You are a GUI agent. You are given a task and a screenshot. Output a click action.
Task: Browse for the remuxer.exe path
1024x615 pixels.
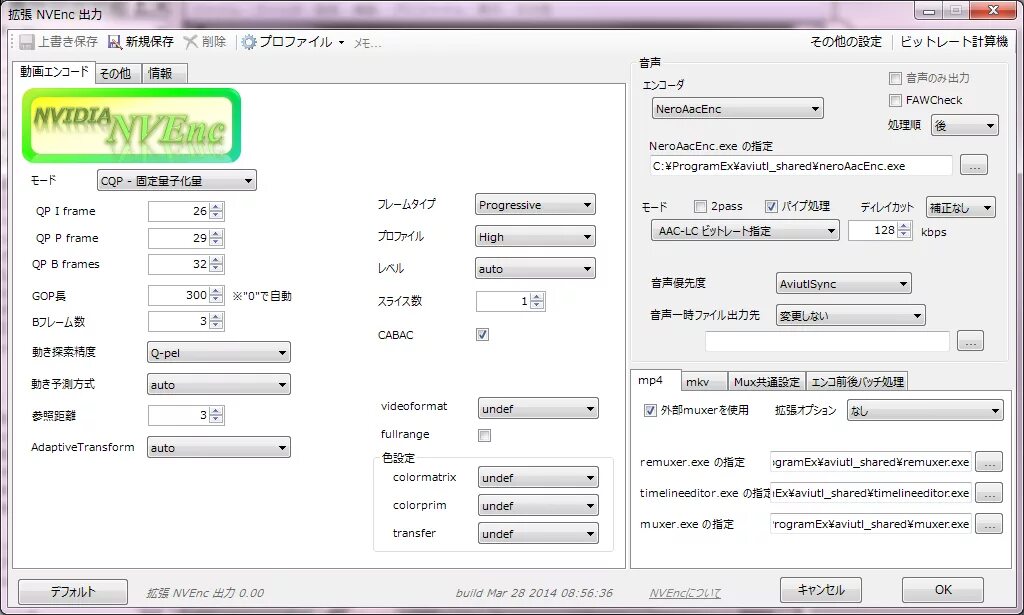click(x=989, y=462)
